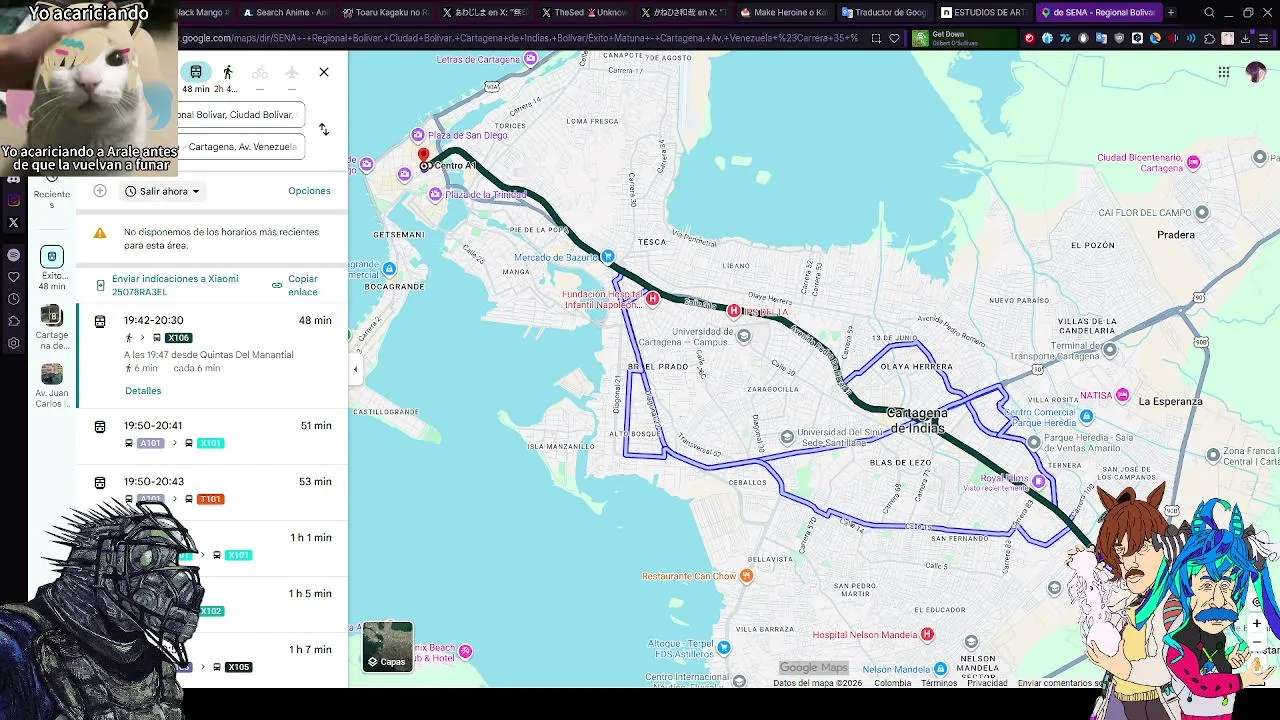The image size is (1280, 720).
Task: Select the flight travel mode icon
Action: click(x=292, y=72)
